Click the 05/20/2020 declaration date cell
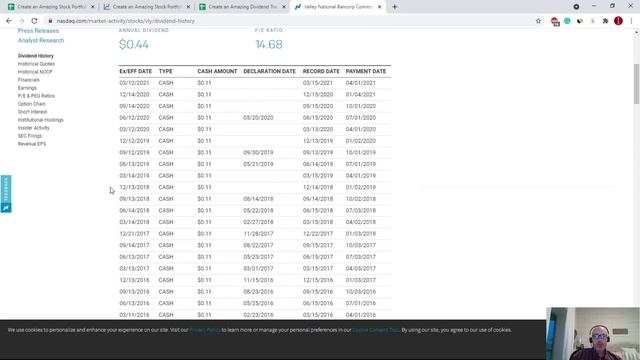Screen dimensions: 640x360 258,118
